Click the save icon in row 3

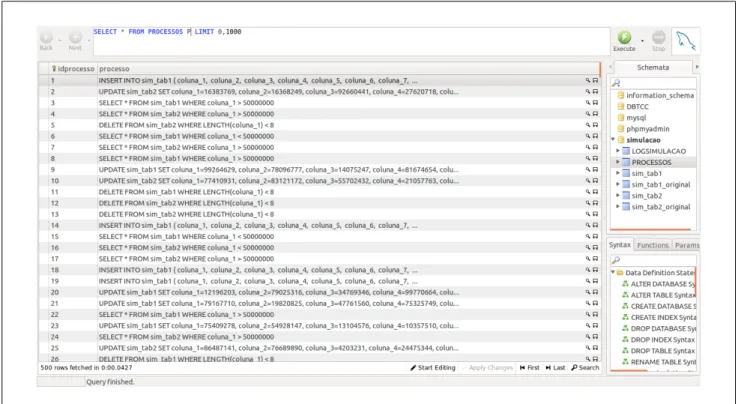[x=595, y=103]
